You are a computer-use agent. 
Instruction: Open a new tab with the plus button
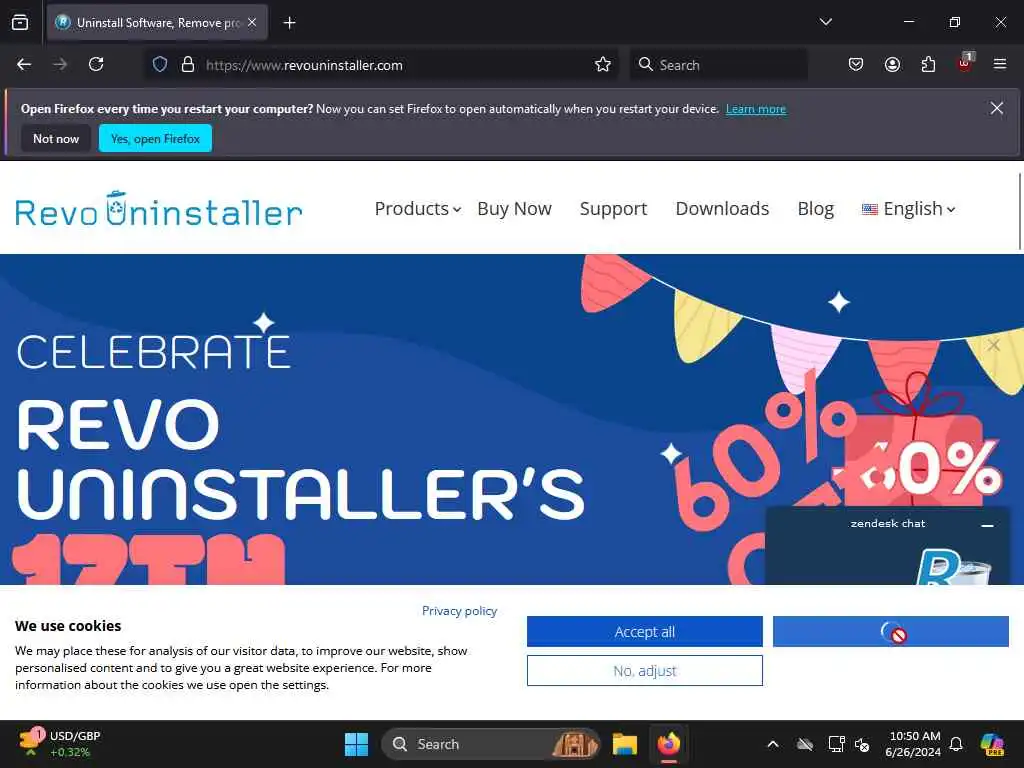tap(289, 23)
